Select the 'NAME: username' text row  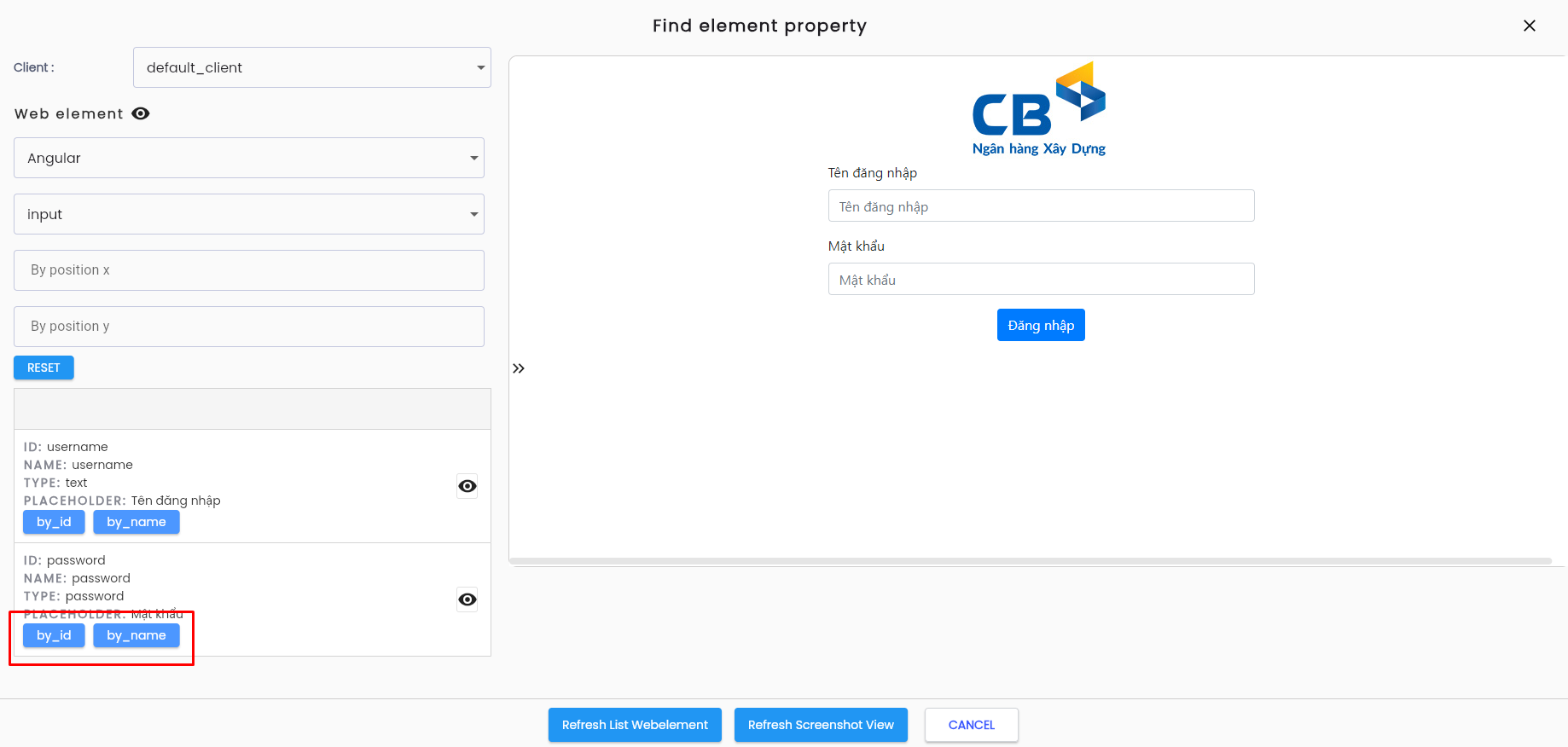[x=78, y=465]
